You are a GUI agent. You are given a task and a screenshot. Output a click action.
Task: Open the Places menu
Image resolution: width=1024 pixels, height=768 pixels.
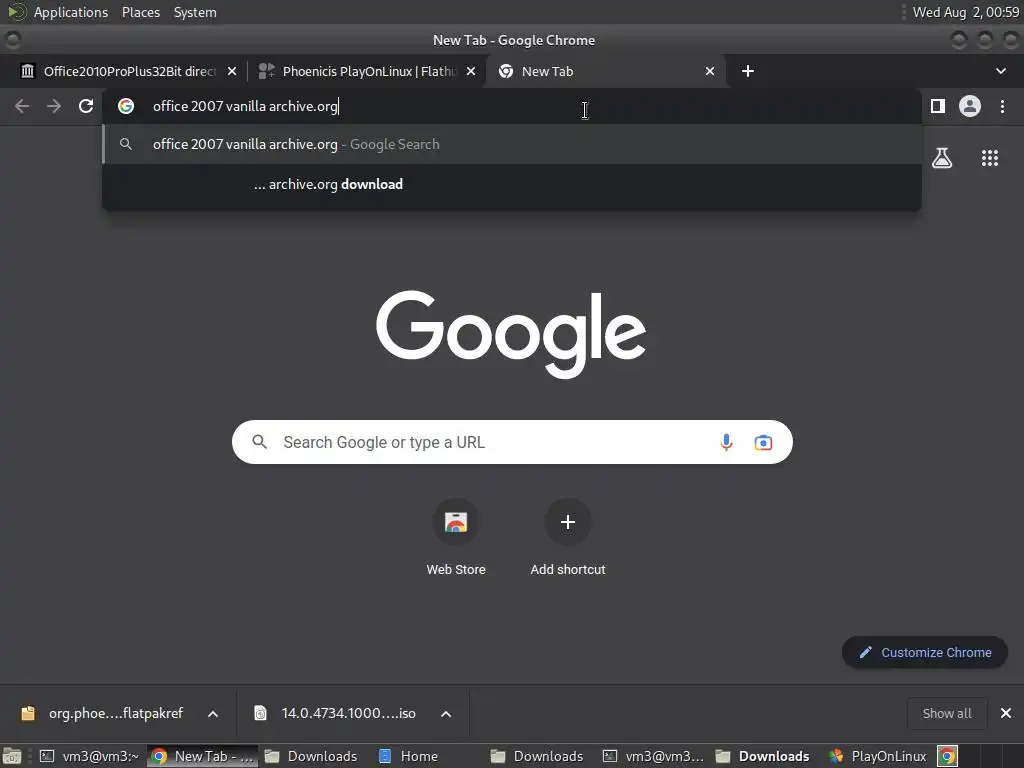pyautogui.click(x=141, y=12)
